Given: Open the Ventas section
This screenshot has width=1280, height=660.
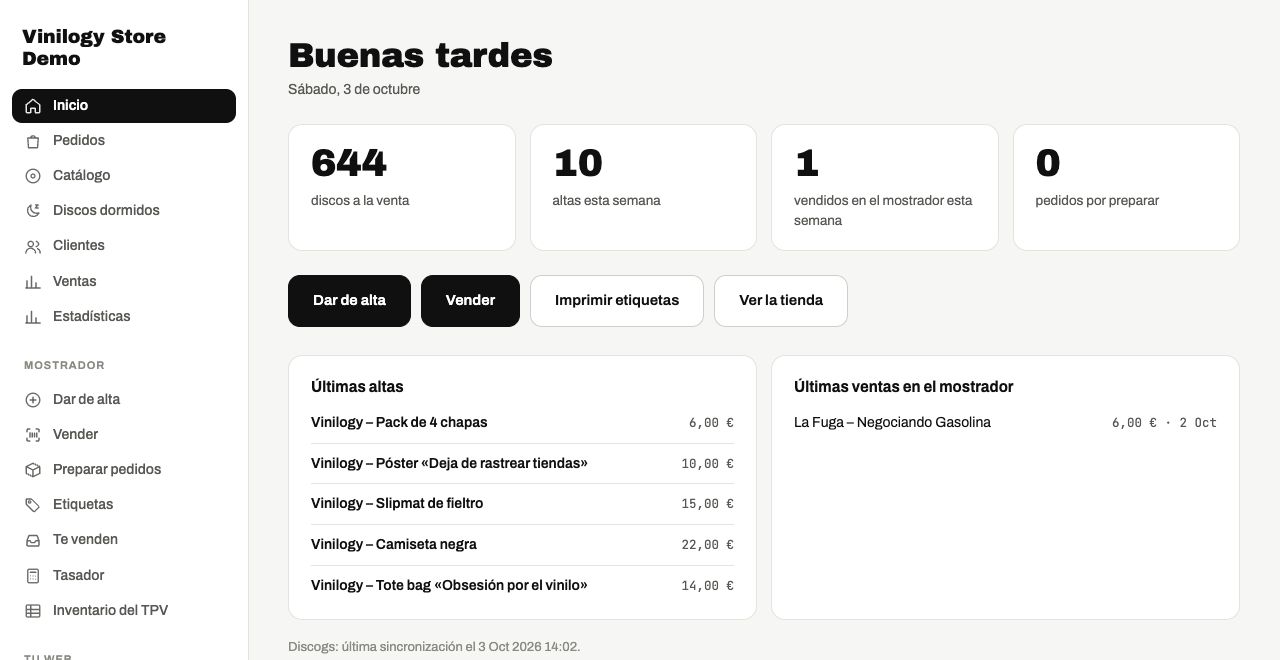Looking at the screenshot, I should (124, 282).
